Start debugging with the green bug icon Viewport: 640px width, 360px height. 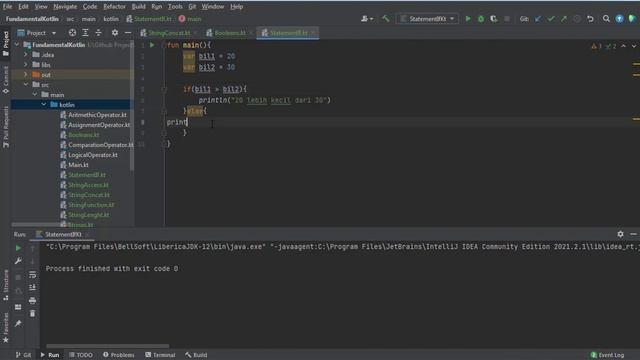pos(481,19)
